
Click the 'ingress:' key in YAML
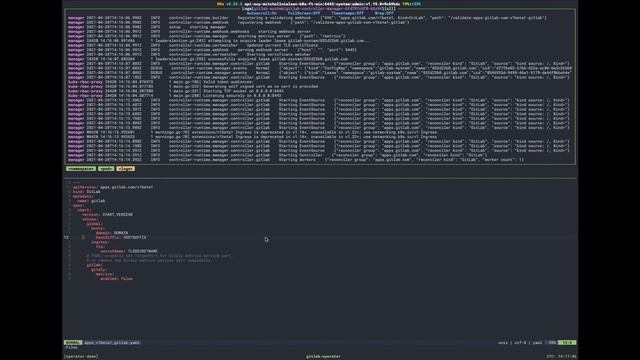(100, 242)
